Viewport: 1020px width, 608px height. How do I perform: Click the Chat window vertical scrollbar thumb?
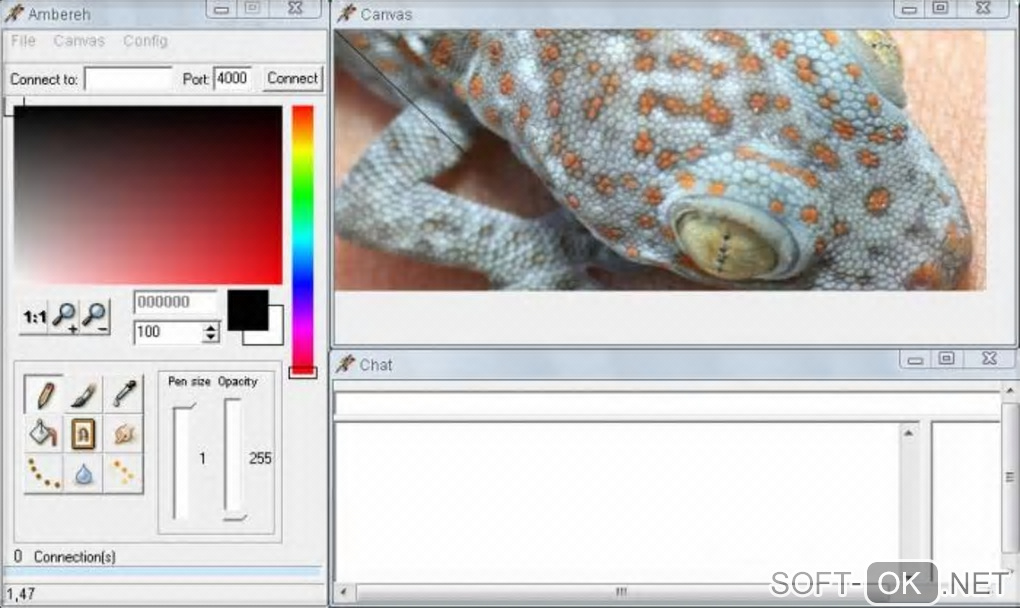pos(1010,477)
